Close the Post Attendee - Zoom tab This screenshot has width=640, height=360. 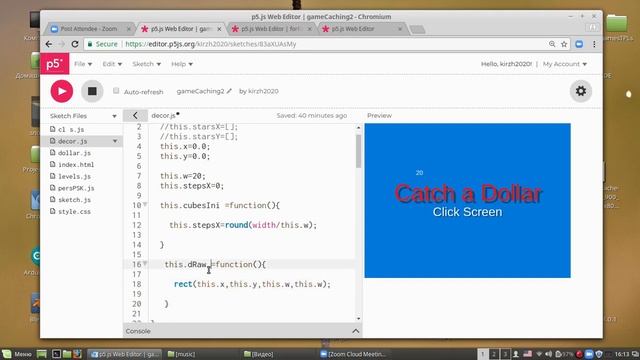129,29
